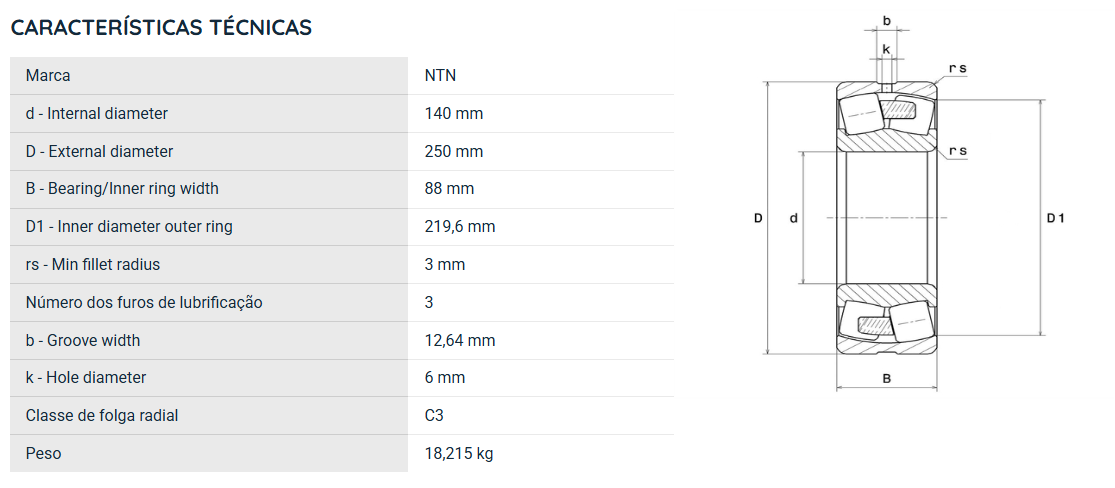Click the 219,6 mm value
Screen dimensions: 1115x488
click(460, 226)
